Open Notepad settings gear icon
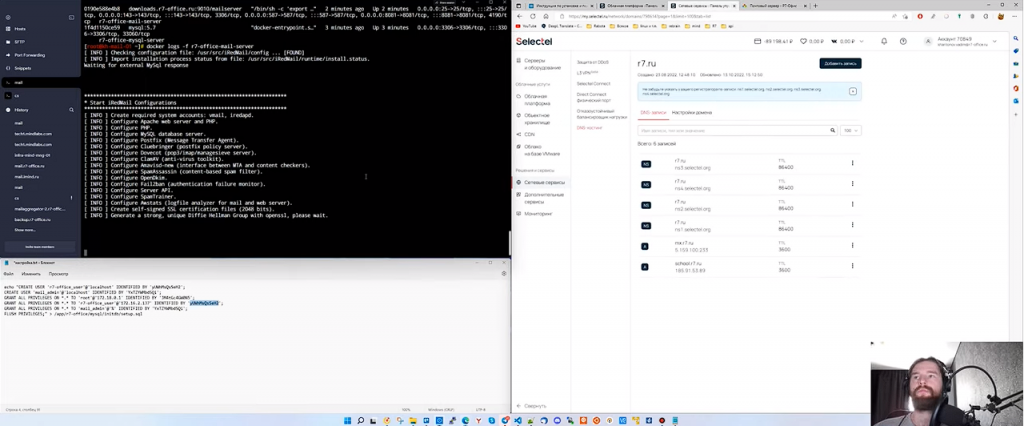 (x=504, y=273)
